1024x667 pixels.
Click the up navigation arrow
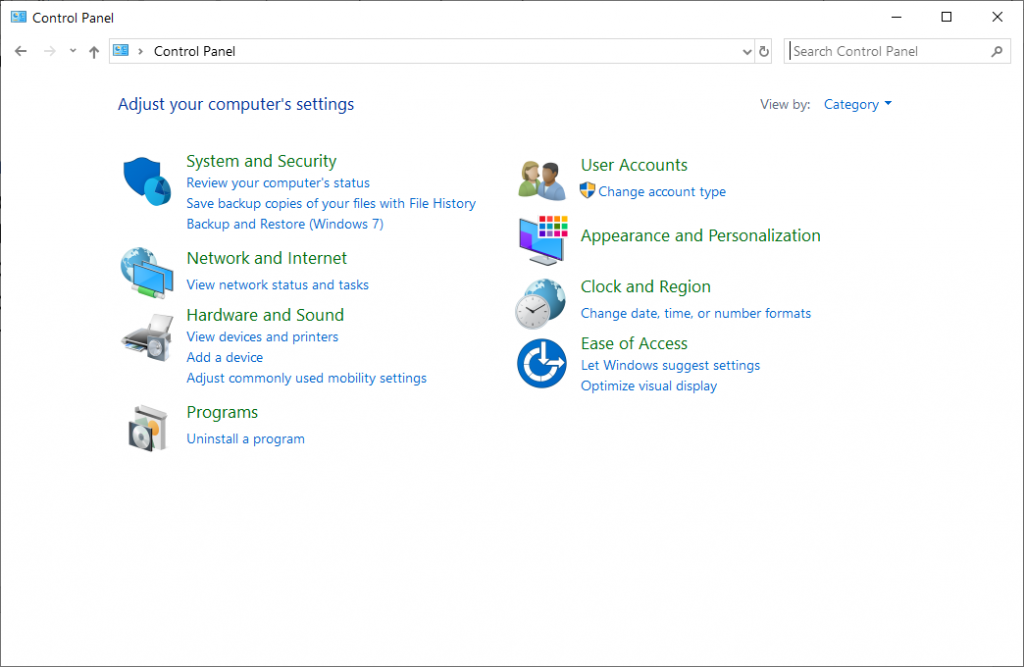pyautogui.click(x=93, y=51)
